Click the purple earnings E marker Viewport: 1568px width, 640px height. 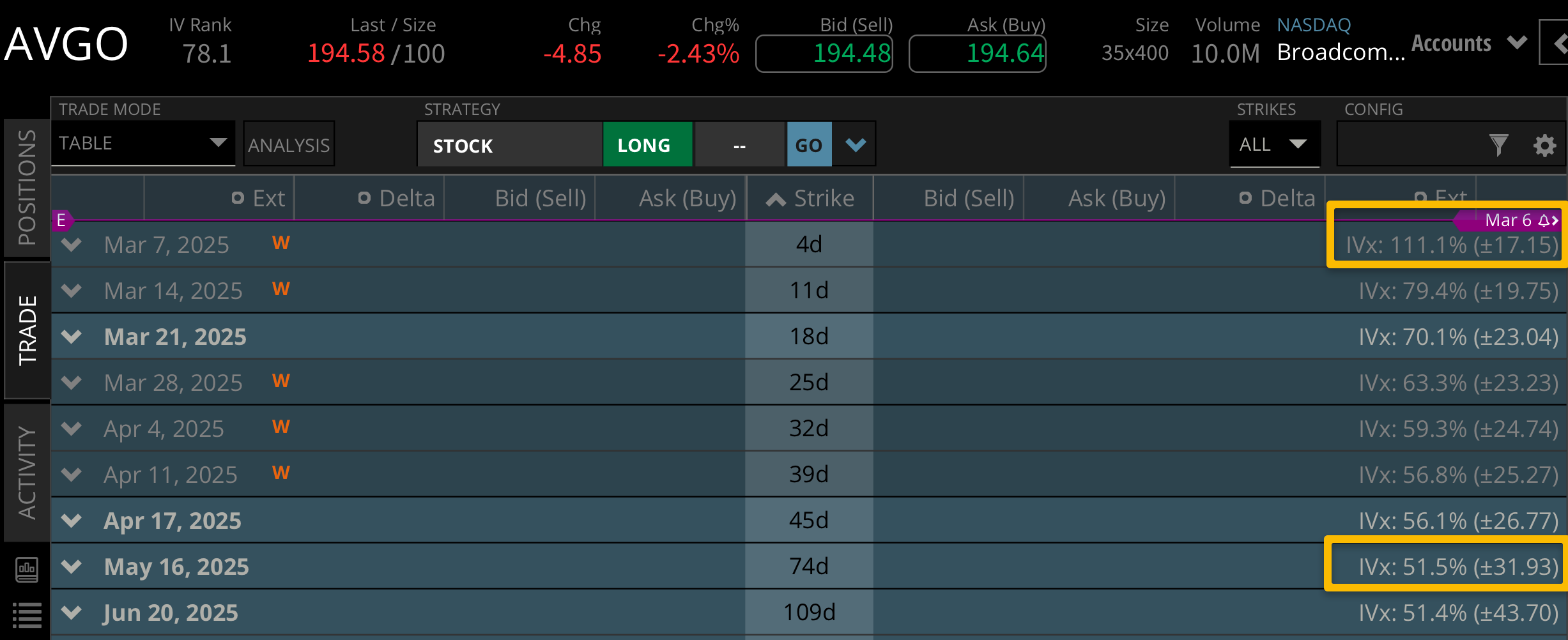pyautogui.click(x=61, y=220)
